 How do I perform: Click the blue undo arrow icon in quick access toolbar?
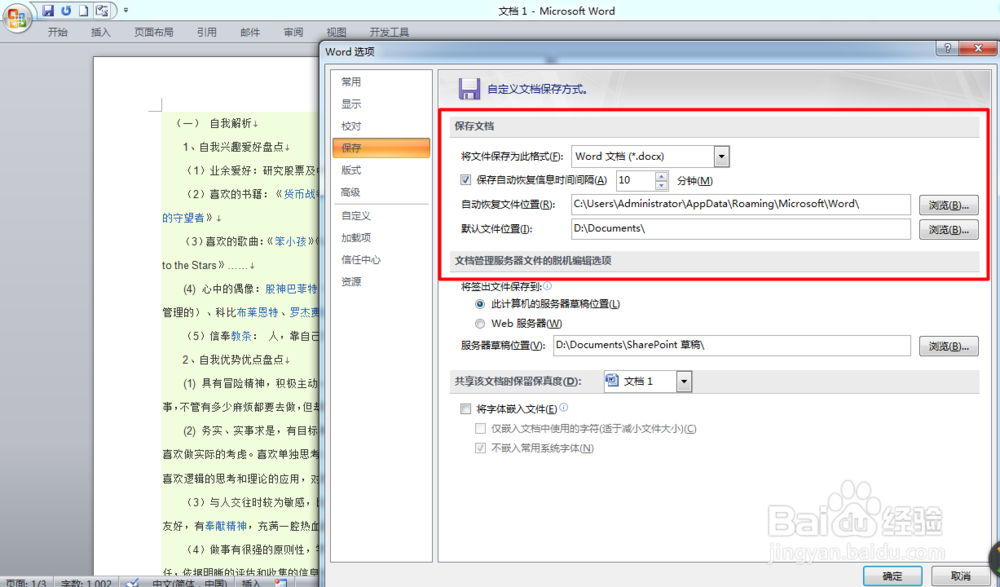[66, 10]
